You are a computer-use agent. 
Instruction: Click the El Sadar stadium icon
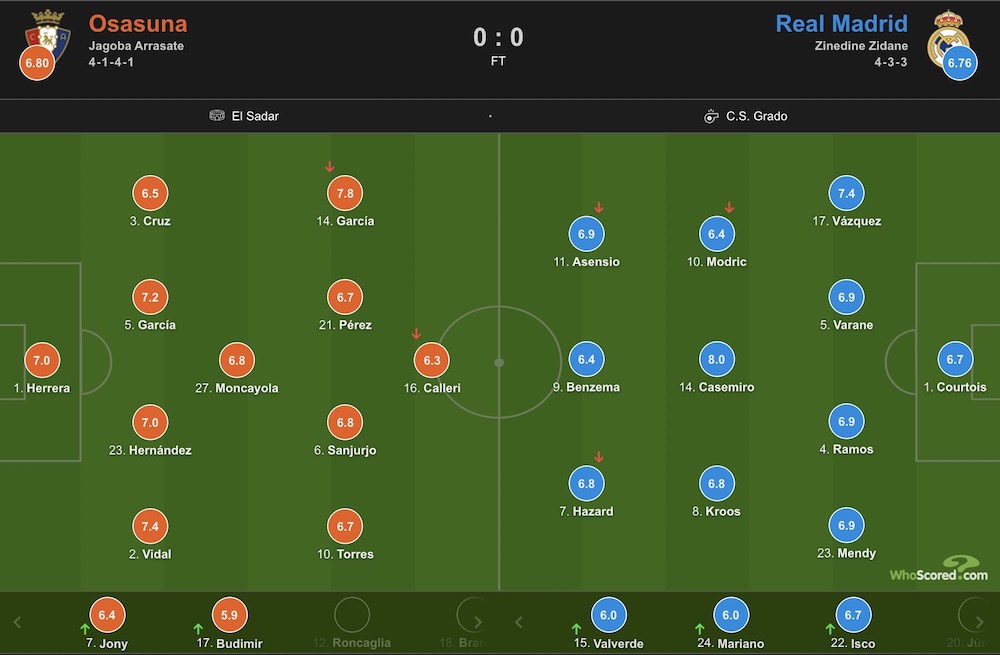click(x=217, y=115)
